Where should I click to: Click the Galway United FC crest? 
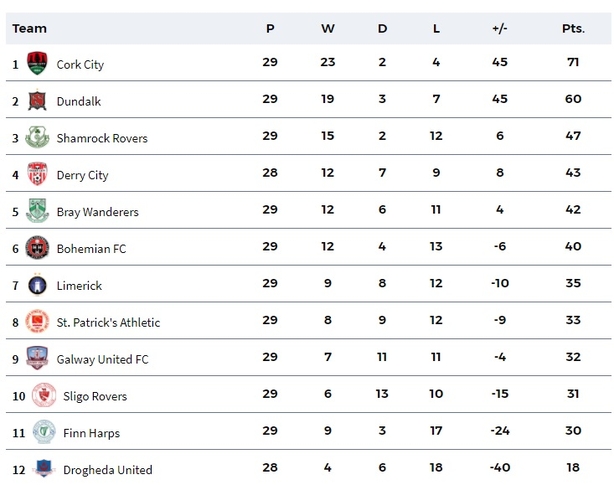(x=37, y=358)
